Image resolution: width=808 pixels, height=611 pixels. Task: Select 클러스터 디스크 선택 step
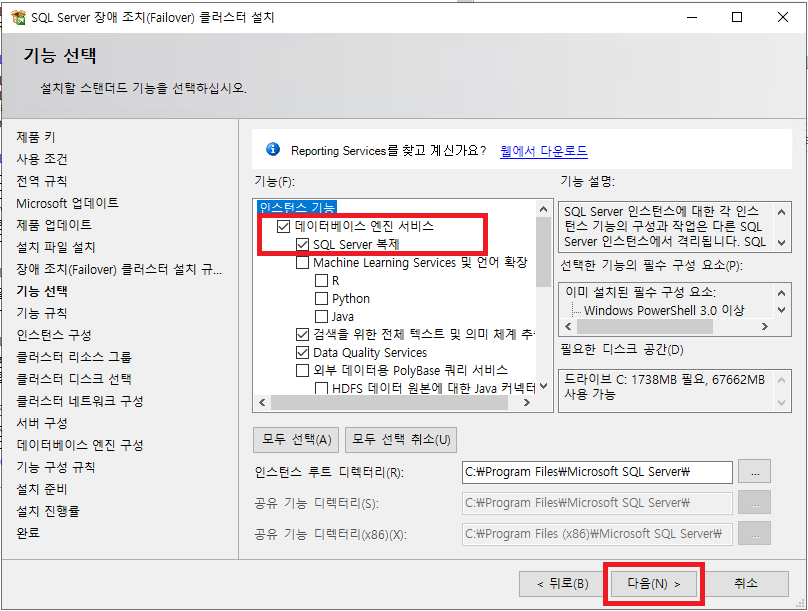point(74,379)
